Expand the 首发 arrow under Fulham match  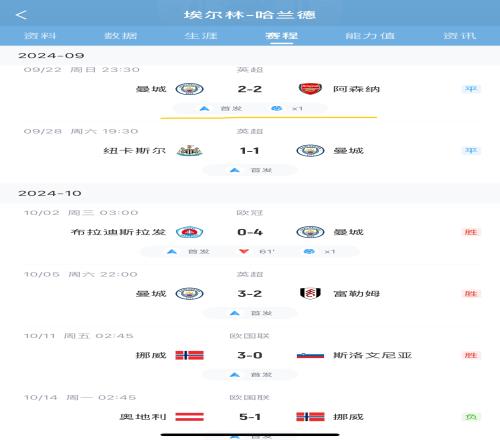(x=235, y=313)
